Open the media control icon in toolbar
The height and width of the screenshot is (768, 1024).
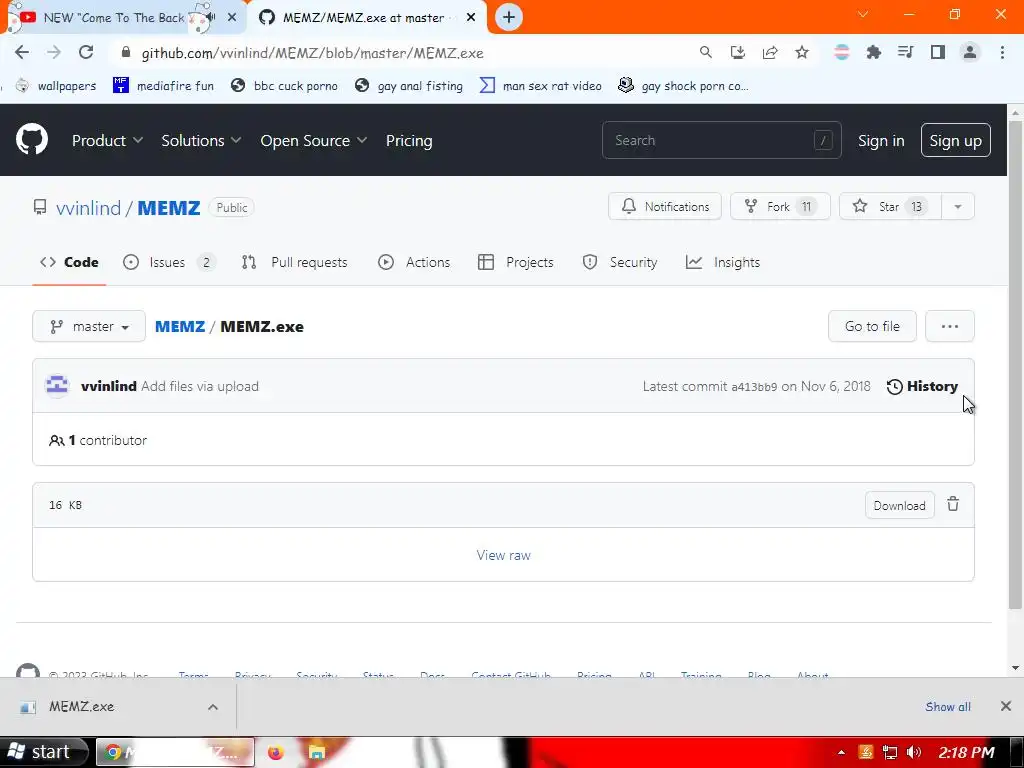click(906, 52)
